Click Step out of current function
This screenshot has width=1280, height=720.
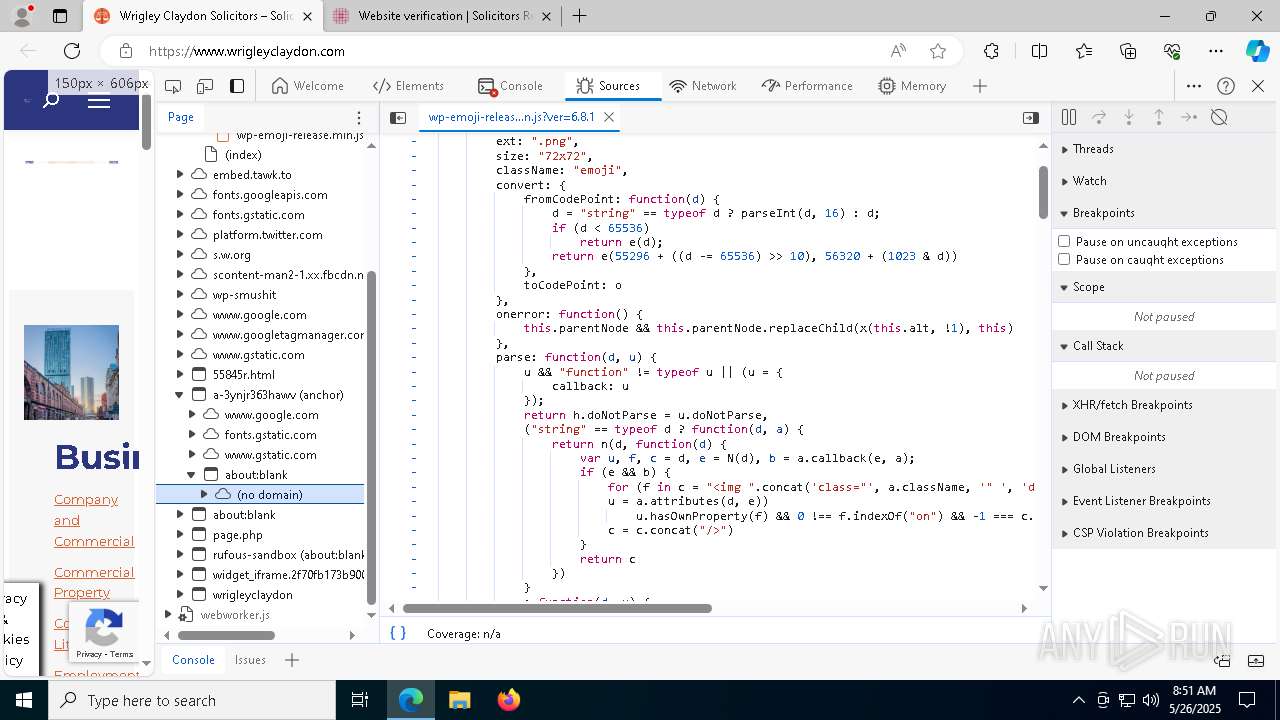(1159, 117)
